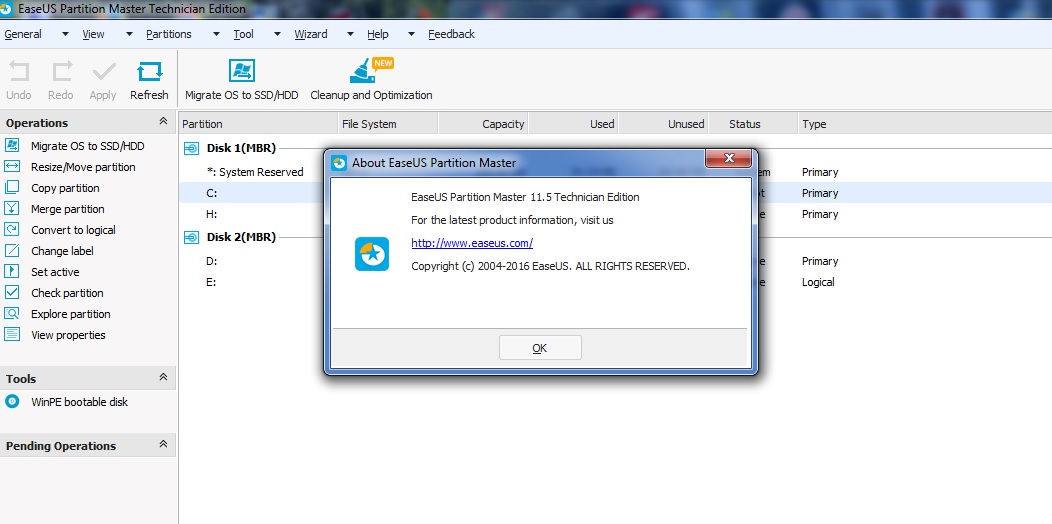1052x524 pixels.
Task: Click WinPE bootable disk icon
Action: (12, 402)
